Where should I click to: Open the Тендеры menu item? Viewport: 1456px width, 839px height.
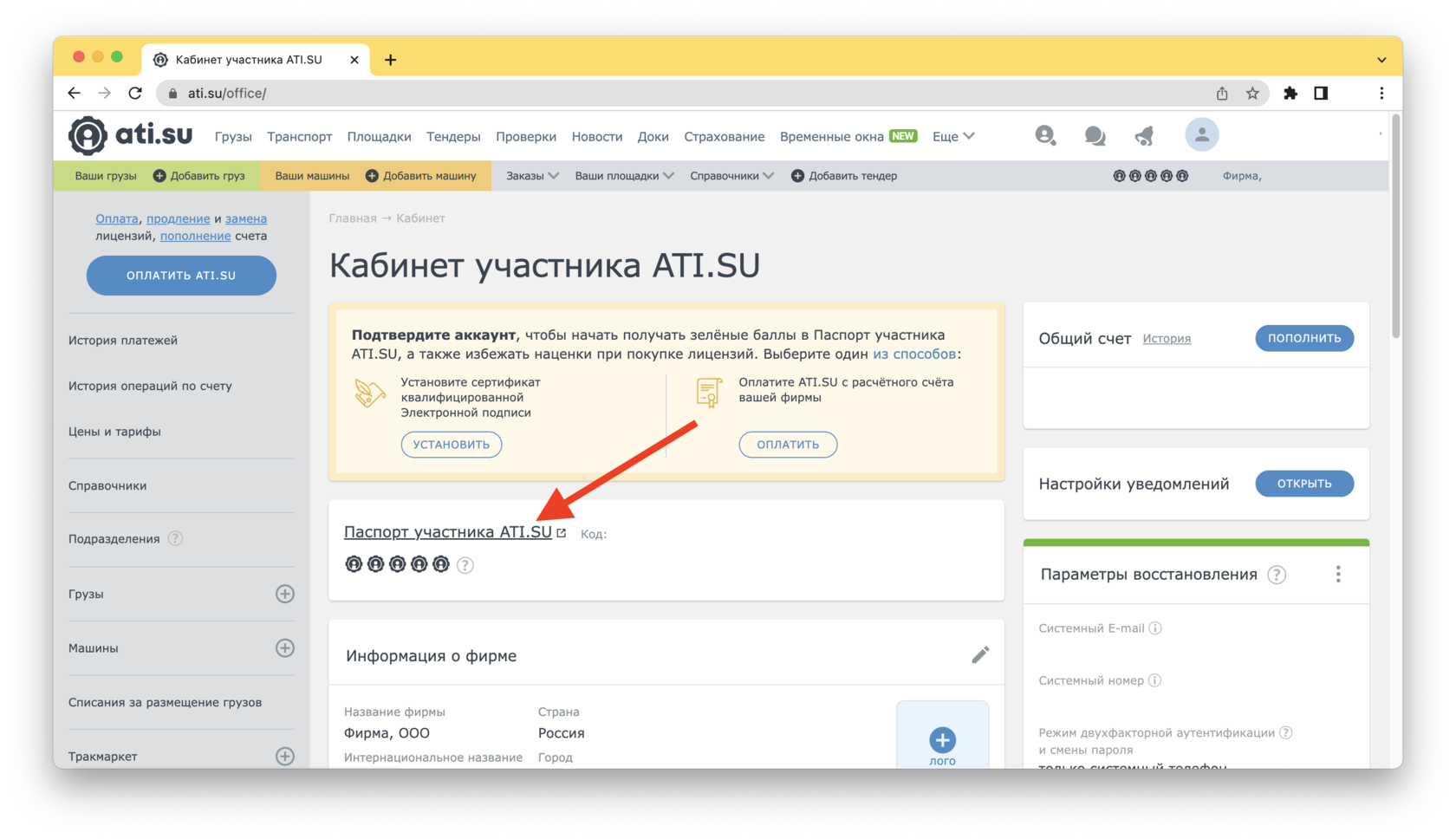click(453, 137)
